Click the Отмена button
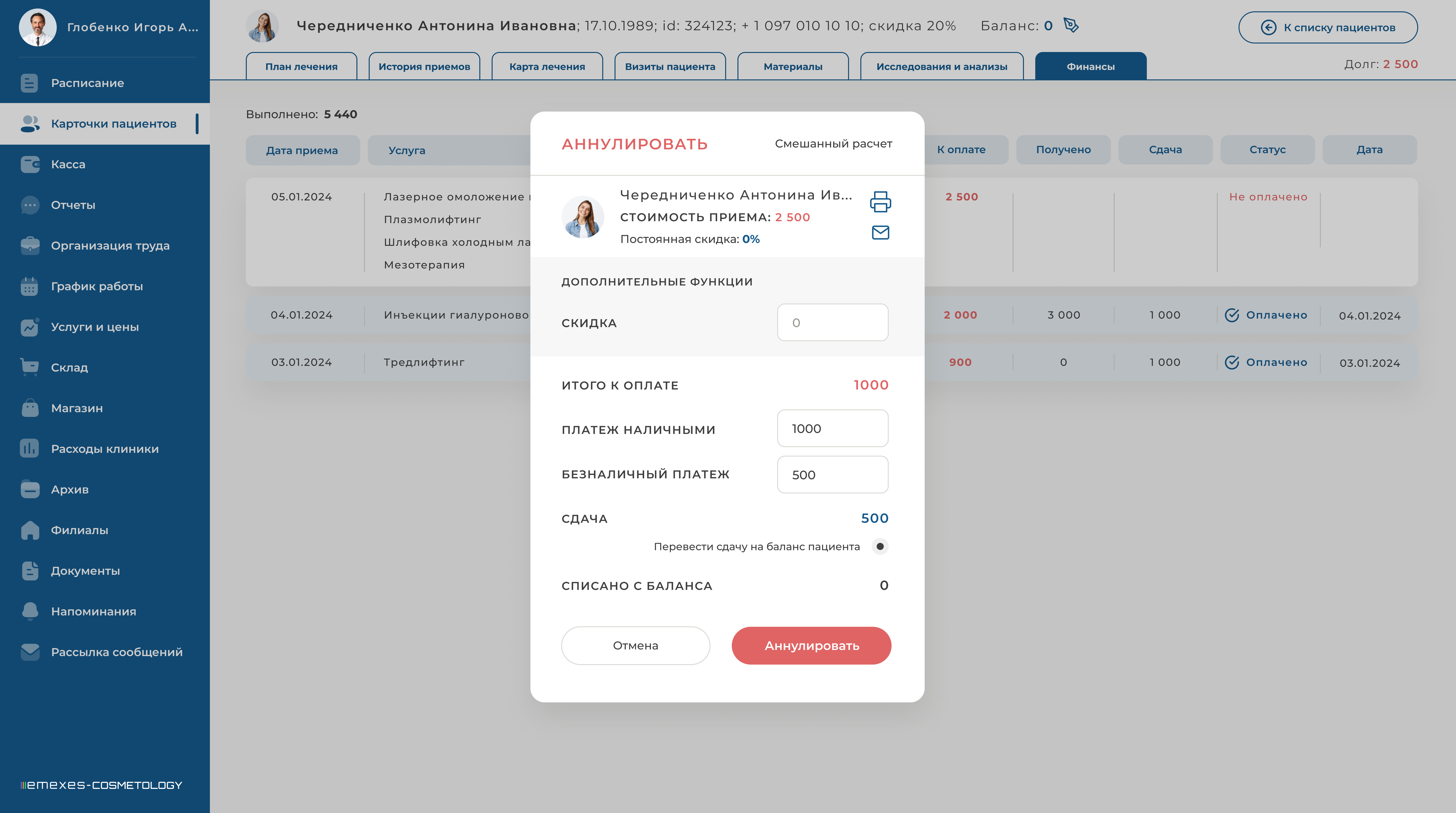 [x=635, y=646]
